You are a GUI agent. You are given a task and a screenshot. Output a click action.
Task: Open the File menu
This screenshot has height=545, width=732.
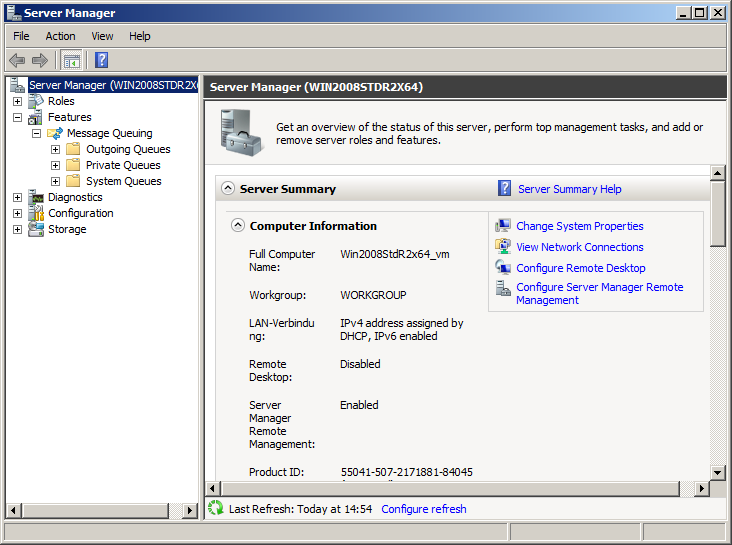21,36
